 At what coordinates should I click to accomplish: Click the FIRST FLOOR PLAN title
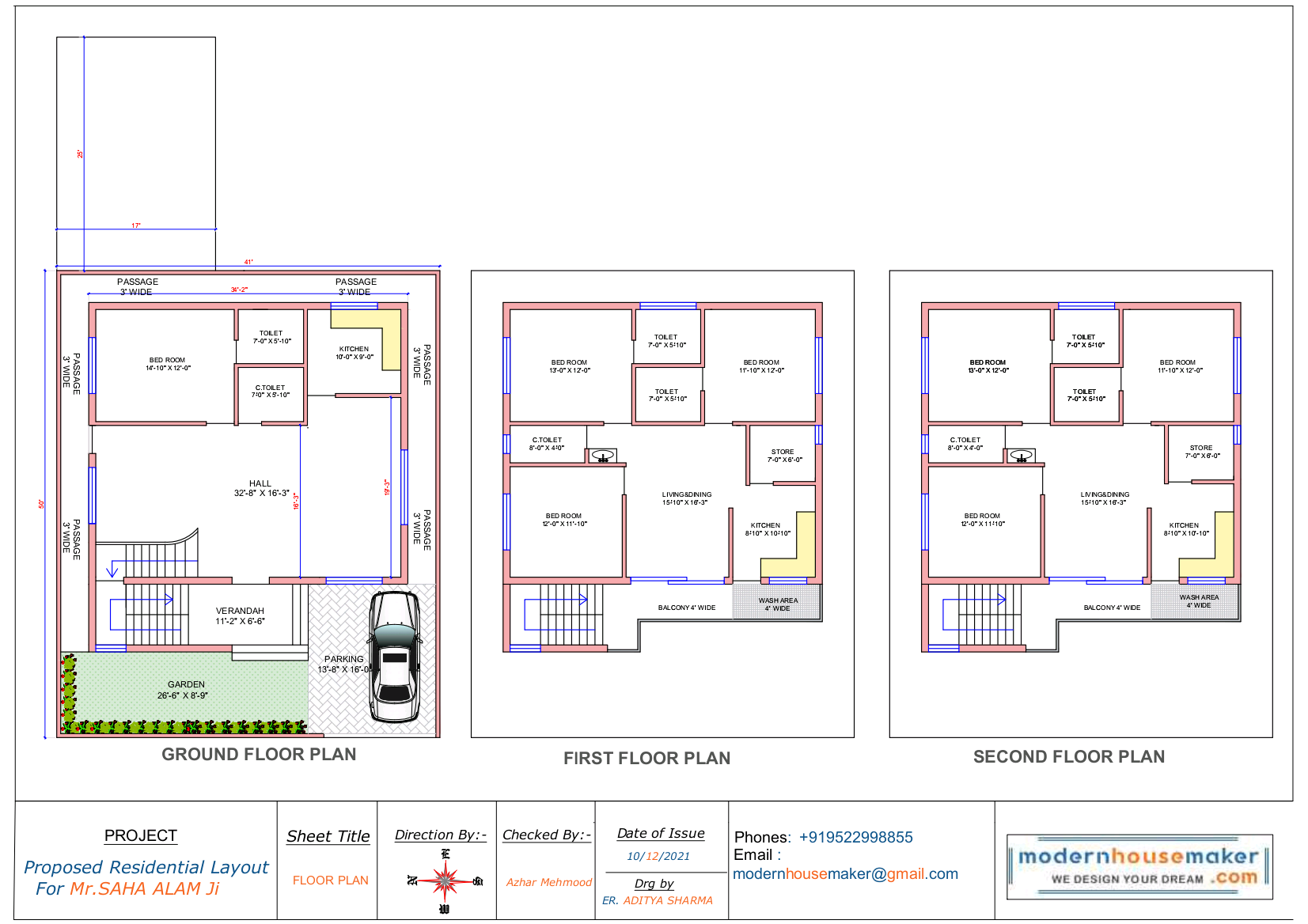click(646, 759)
